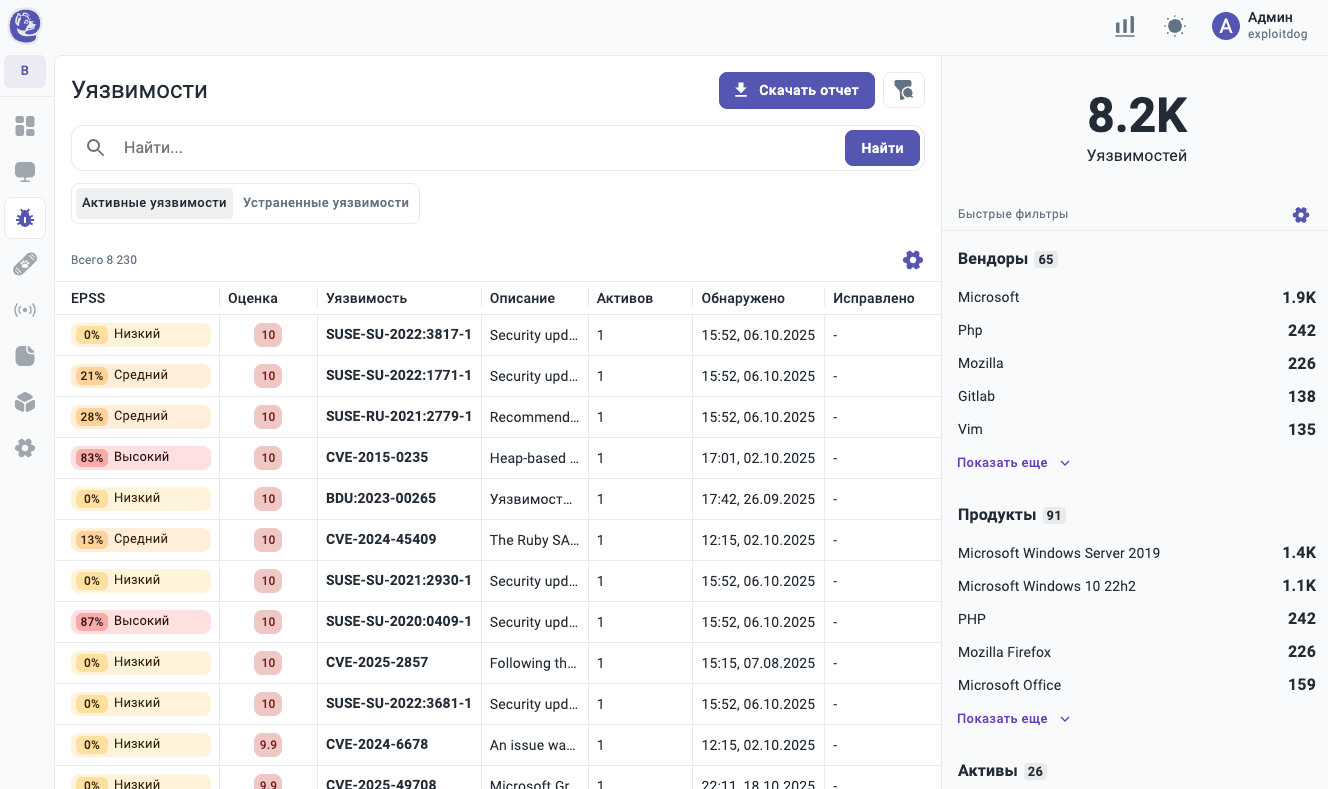Expand more products with "Показать еще"
This screenshot has height=789, width=1328.
[x=1012, y=719]
